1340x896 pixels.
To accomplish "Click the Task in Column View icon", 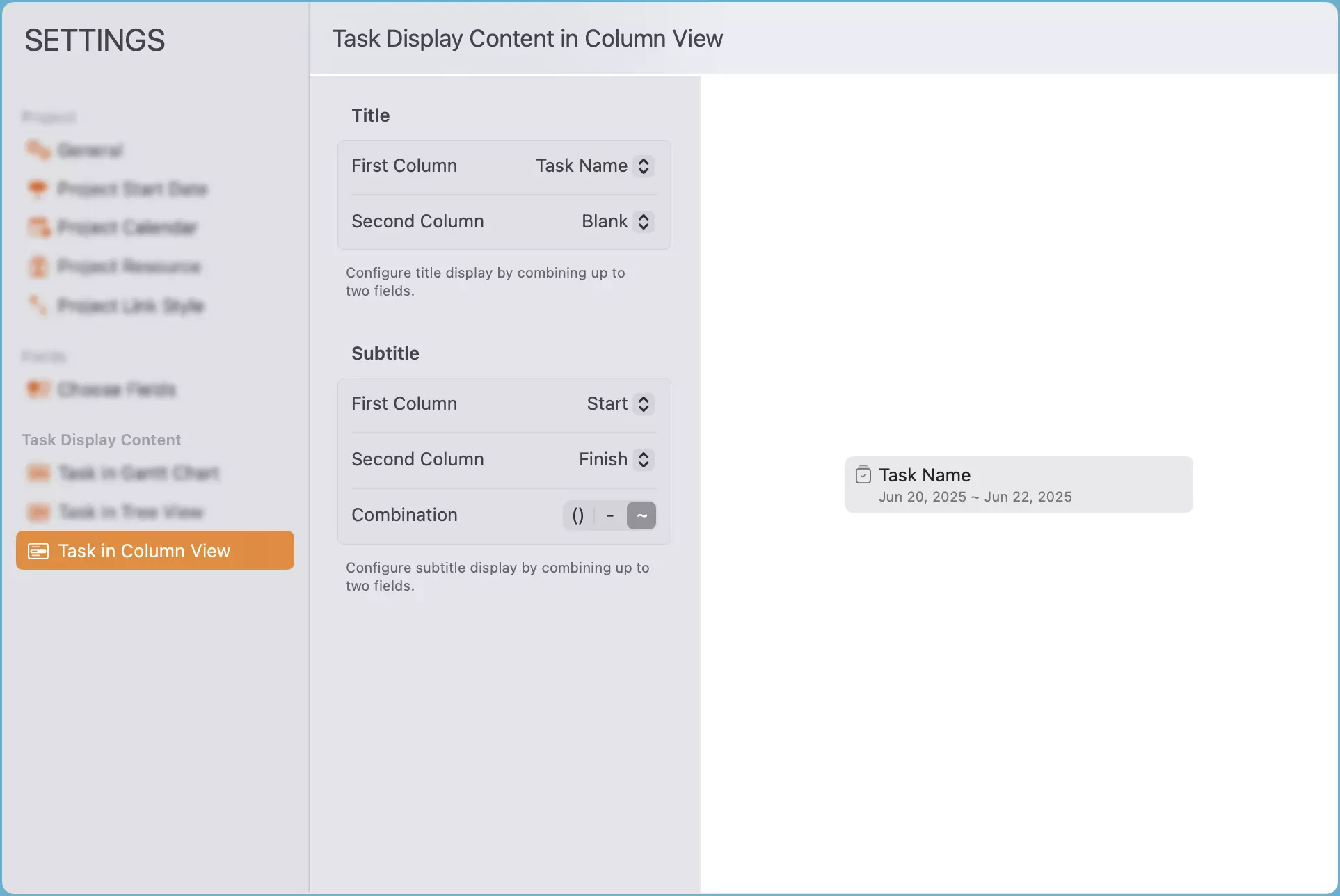I will pyautogui.click(x=38, y=551).
